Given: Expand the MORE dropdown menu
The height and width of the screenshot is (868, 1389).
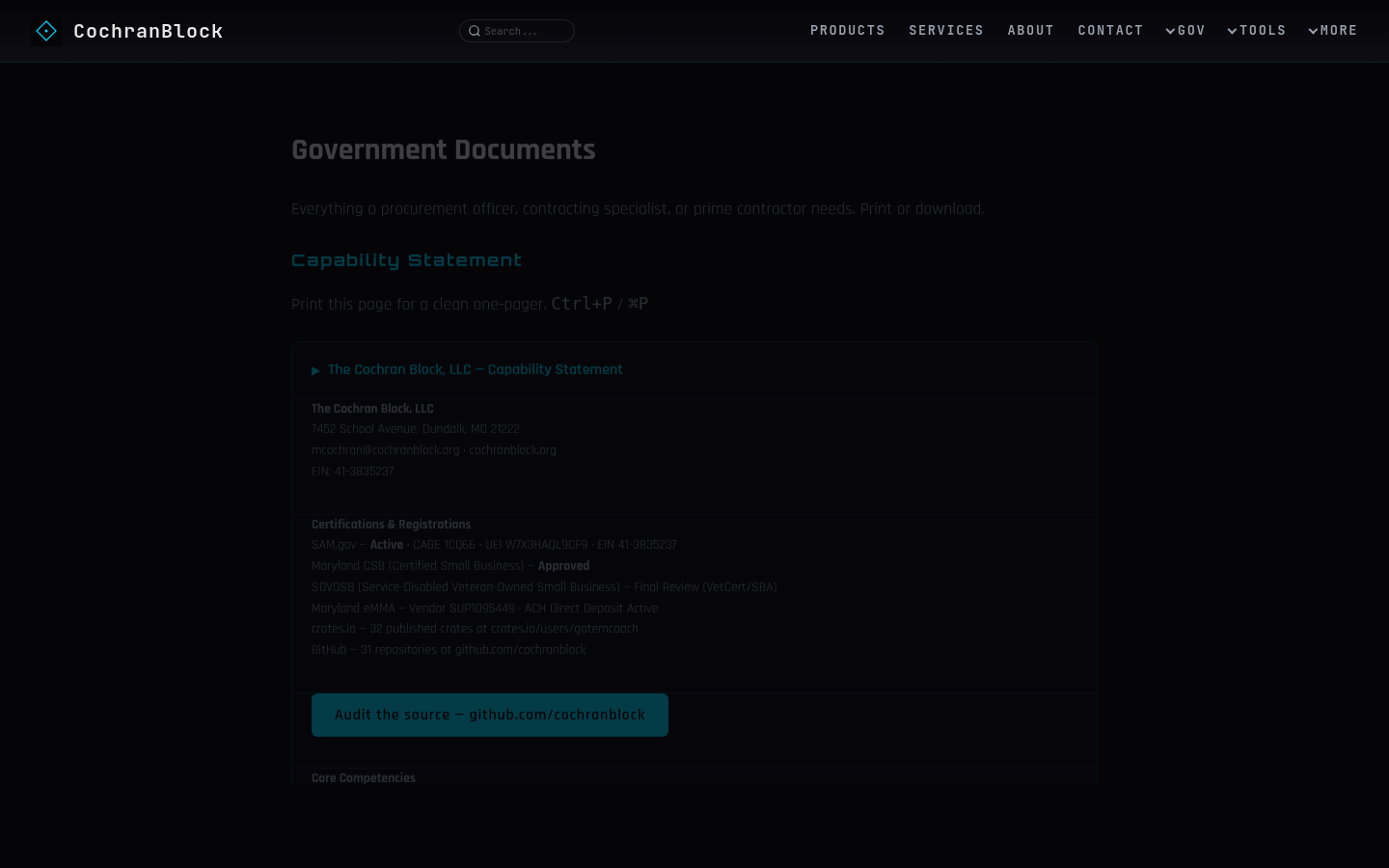Looking at the screenshot, I should [x=1333, y=31].
